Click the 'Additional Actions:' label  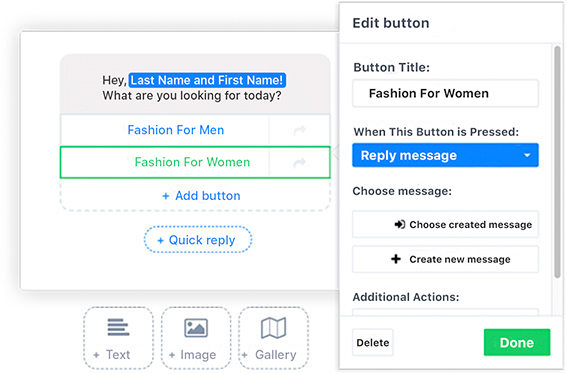pos(406,297)
